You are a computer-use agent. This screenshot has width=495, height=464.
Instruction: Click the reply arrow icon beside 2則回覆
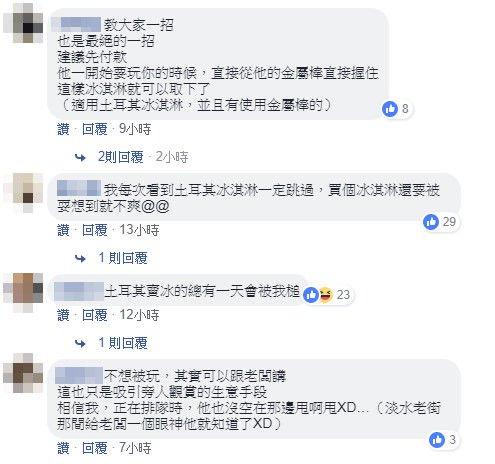click(80, 157)
